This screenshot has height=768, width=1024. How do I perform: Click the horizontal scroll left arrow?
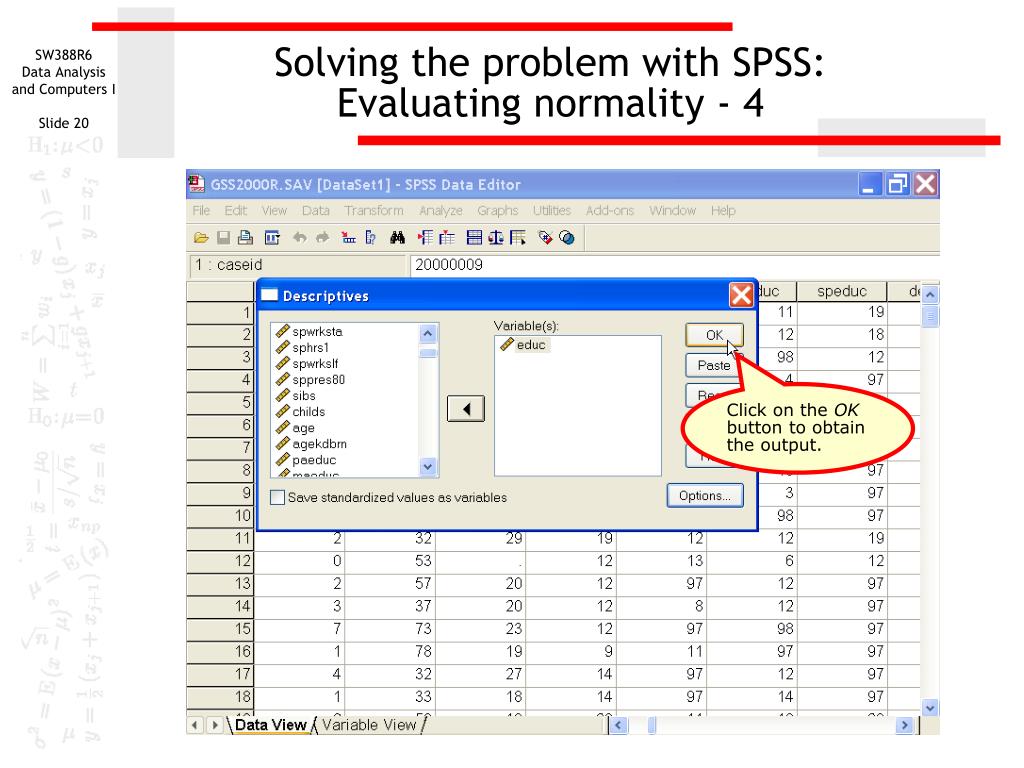pyautogui.click(x=618, y=725)
